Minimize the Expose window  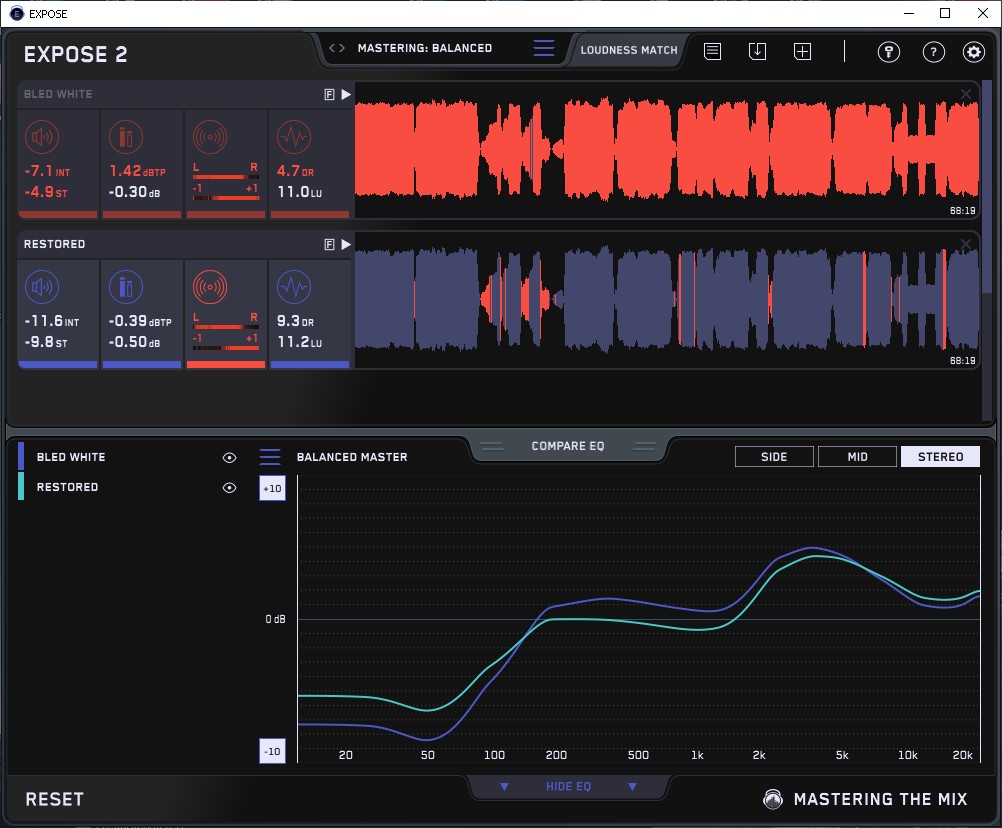pyautogui.click(x=909, y=13)
